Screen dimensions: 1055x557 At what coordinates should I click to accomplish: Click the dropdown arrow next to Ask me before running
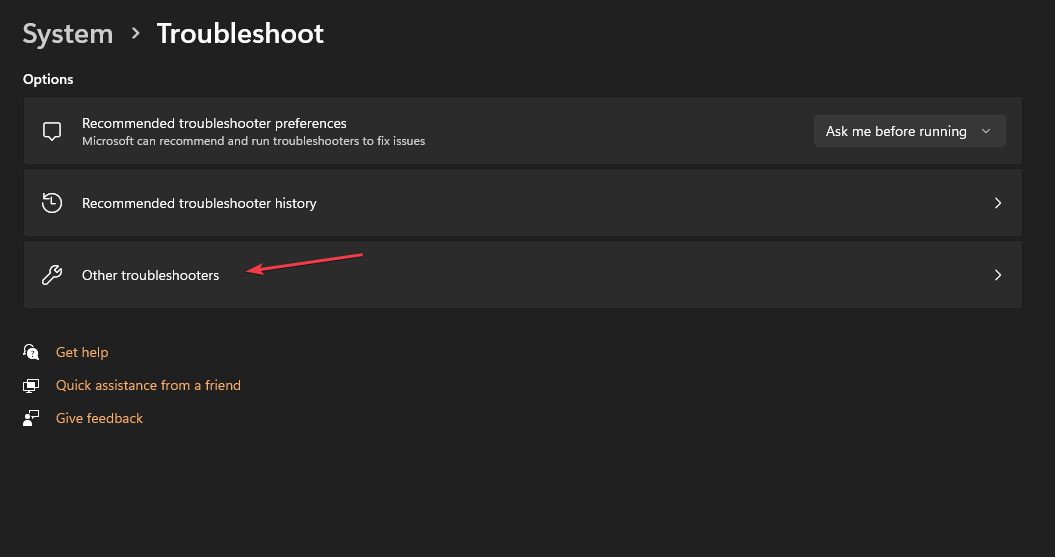coord(986,131)
